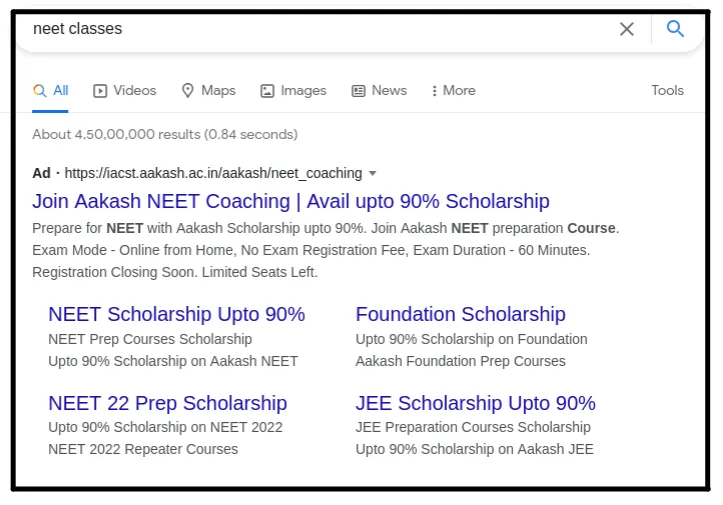Open the More three-dots menu
723x505 pixels.
(434, 91)
